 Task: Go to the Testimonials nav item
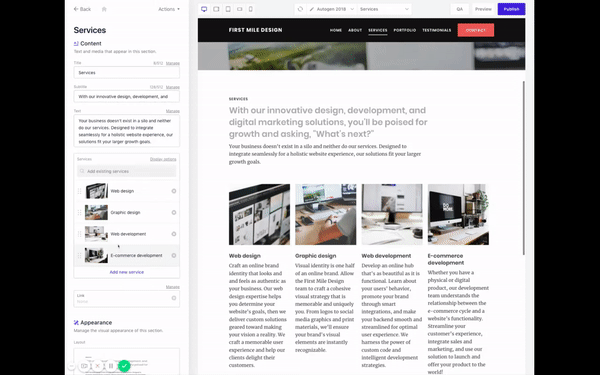(x=437, y=30)
